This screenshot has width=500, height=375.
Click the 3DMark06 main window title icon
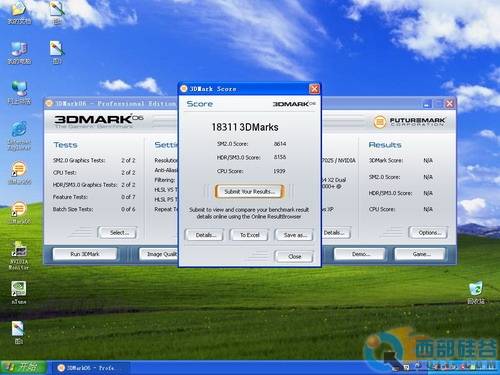[49, 103]
